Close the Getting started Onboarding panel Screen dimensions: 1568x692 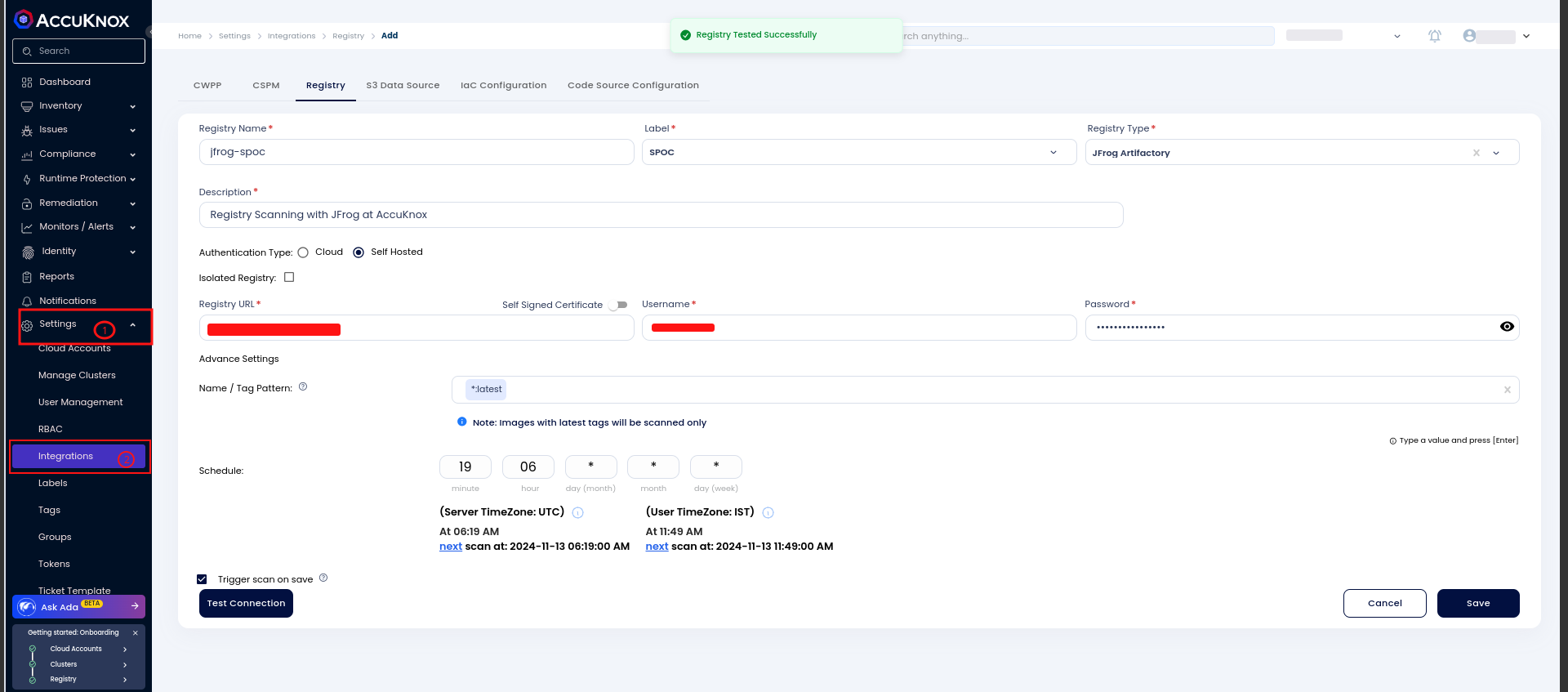pos(136,632)
